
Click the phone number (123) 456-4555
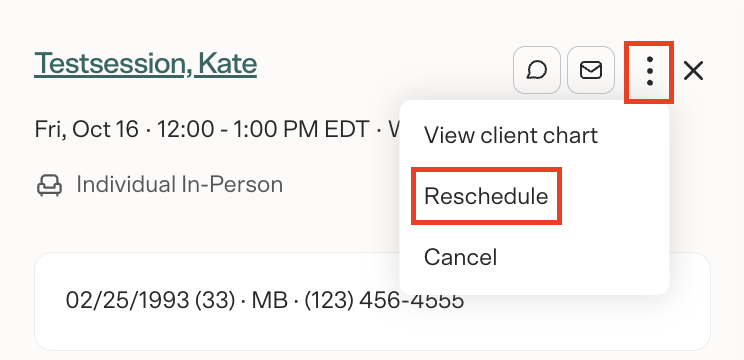[384, 300]
